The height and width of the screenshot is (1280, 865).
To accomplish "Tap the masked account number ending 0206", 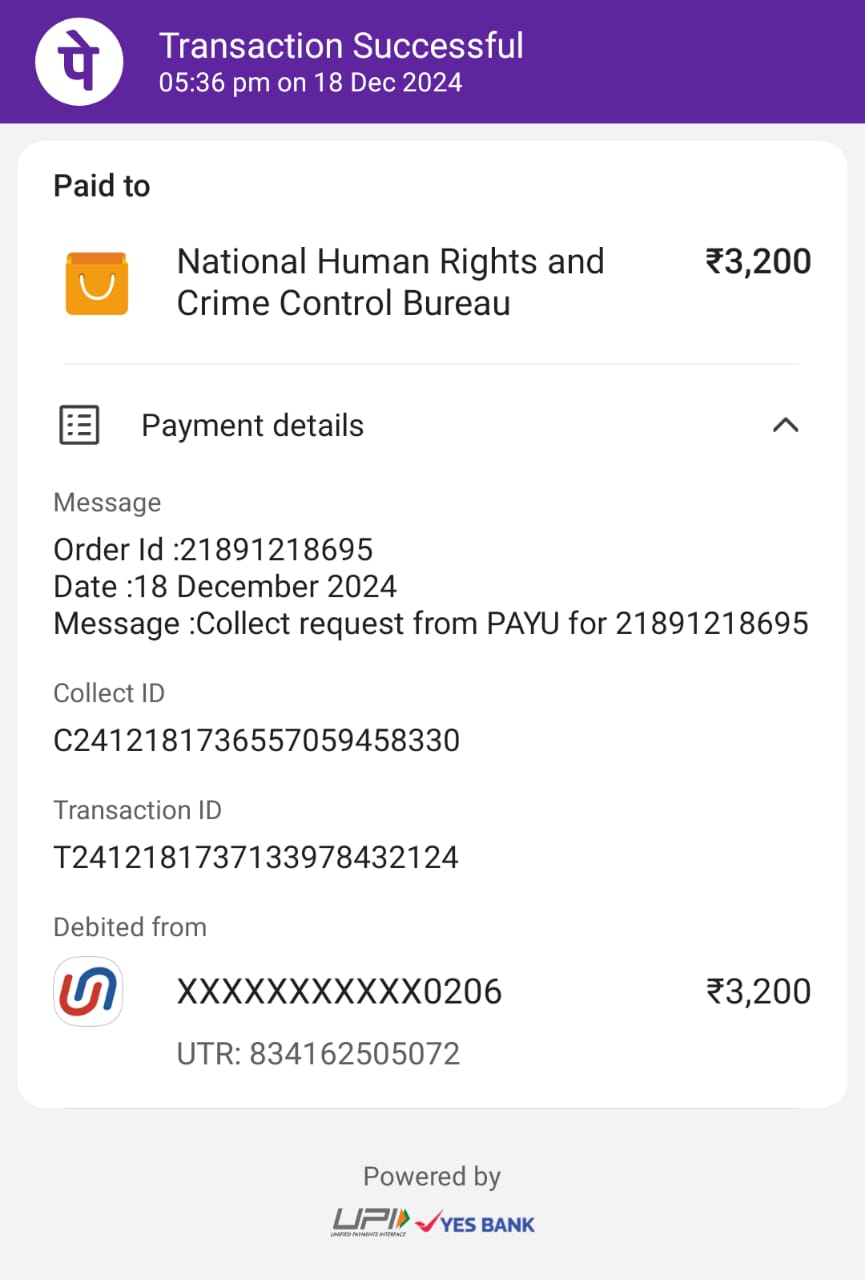I will pyautogui.click(x=339, y=992).
